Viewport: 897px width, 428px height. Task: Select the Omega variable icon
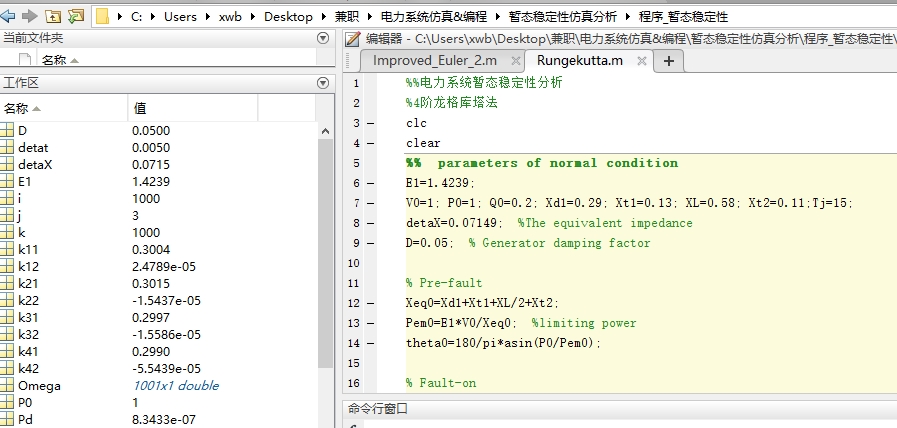pos(6,386)
